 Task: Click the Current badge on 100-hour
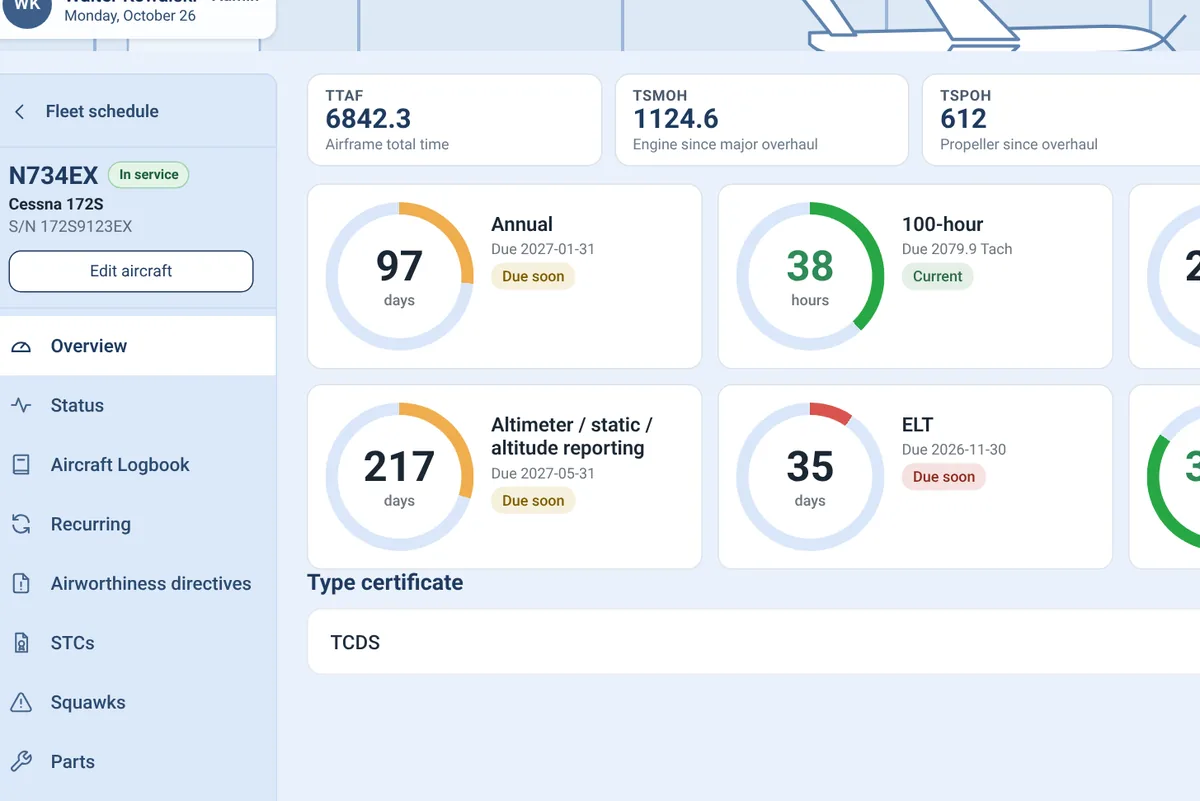(938, 277)
